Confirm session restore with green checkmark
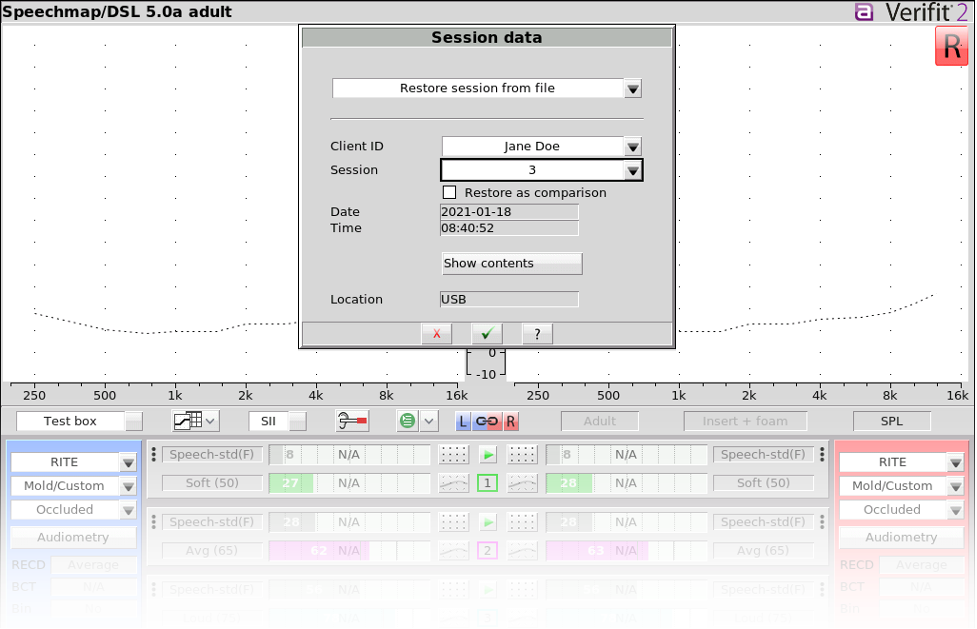 click(x=487, y=334)
